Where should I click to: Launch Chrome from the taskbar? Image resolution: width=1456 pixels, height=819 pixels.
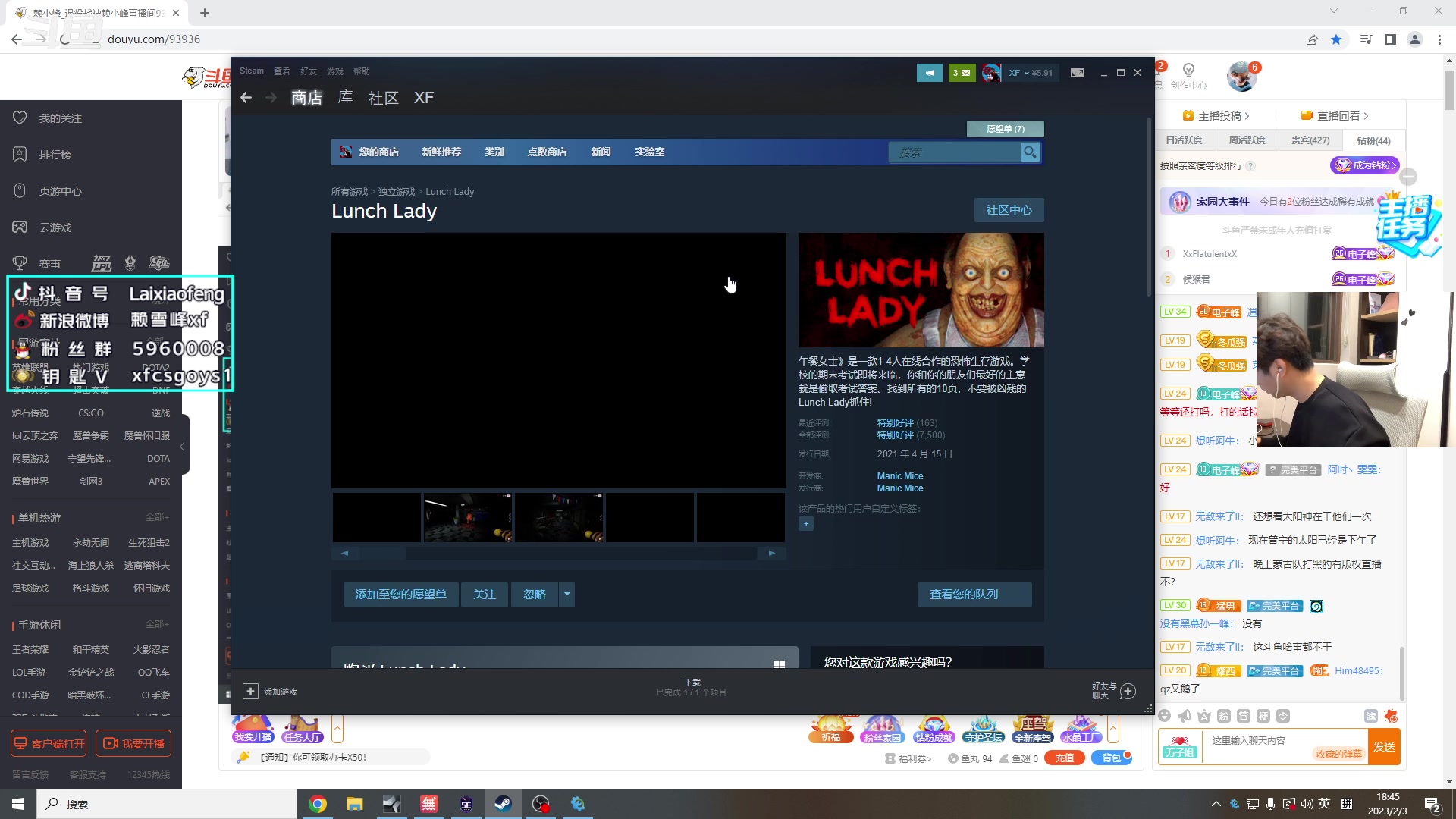tap(318, 804)
